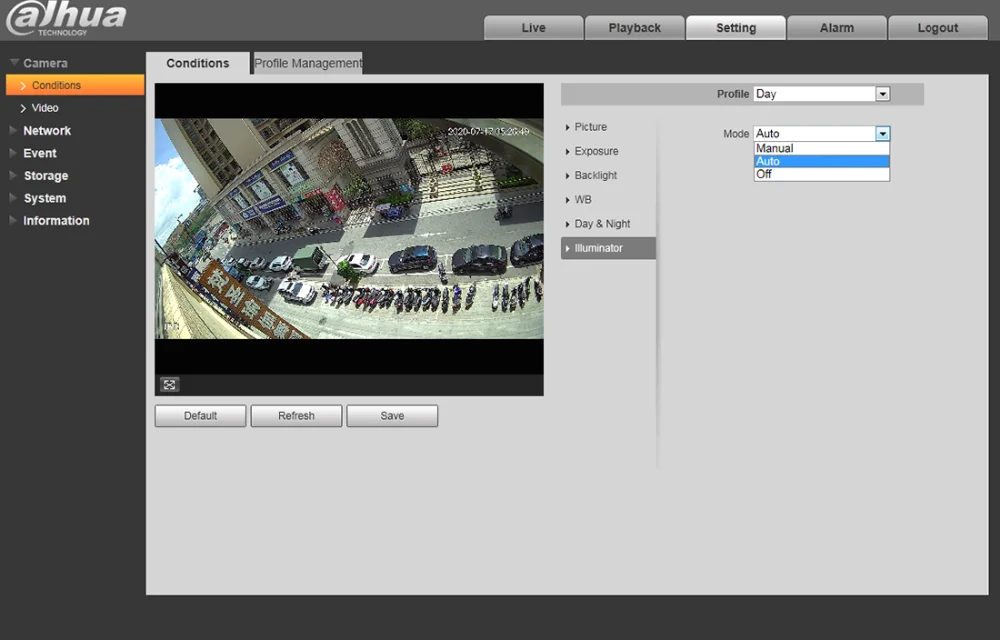Click the fullscreen icon below the video
This screenshot has width=1000, height=640.
[x=170, y=384]
